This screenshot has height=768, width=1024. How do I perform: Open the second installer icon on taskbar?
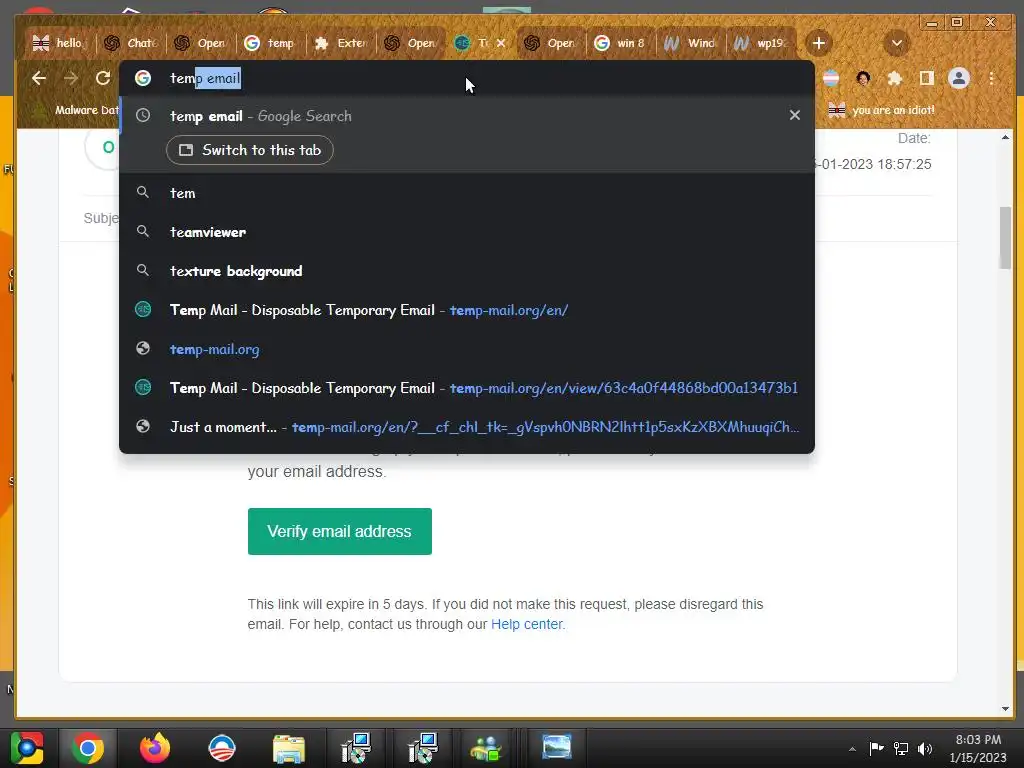(423, 748)
